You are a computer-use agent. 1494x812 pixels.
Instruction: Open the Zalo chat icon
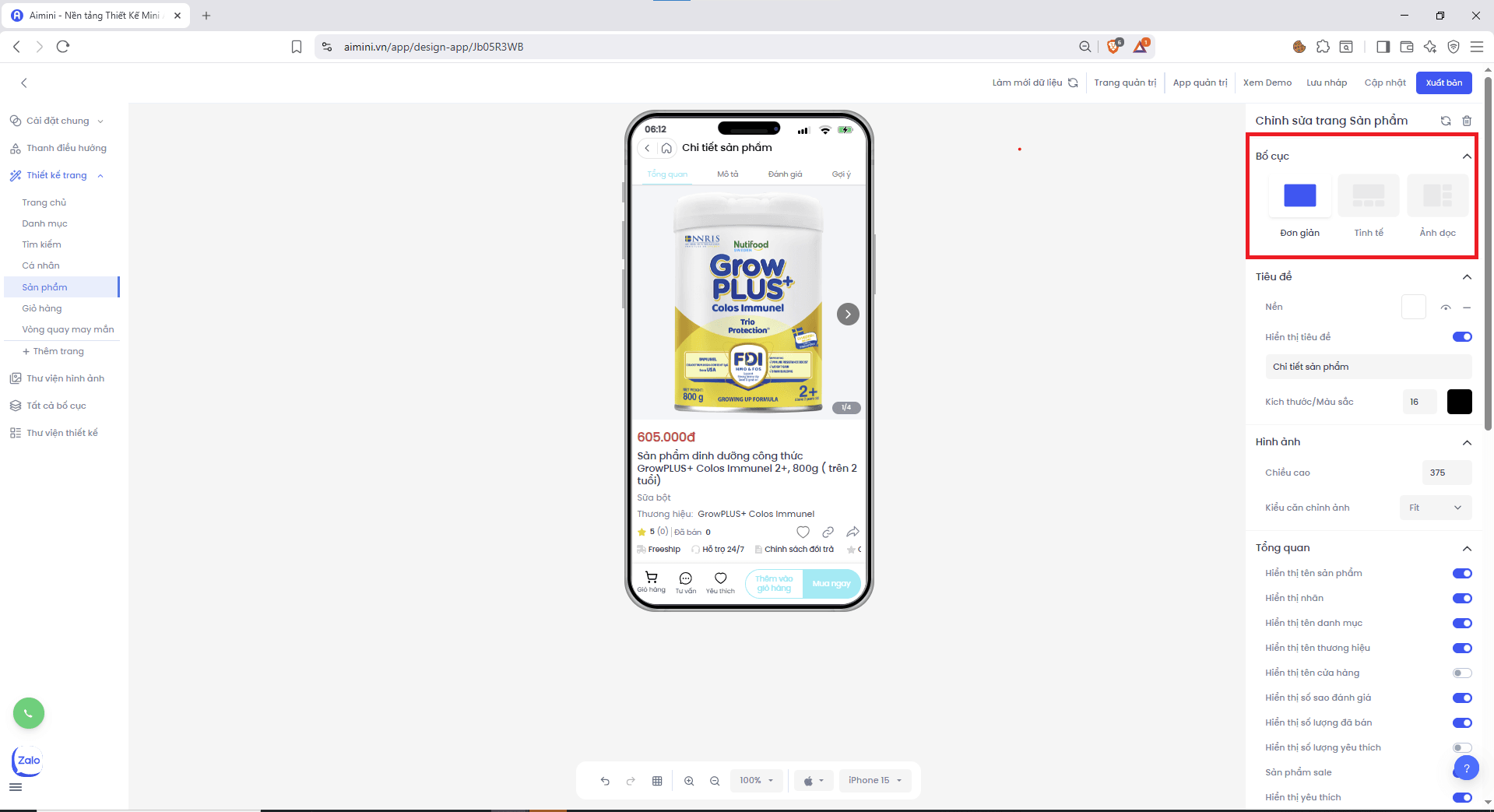(x=27, y=761)
